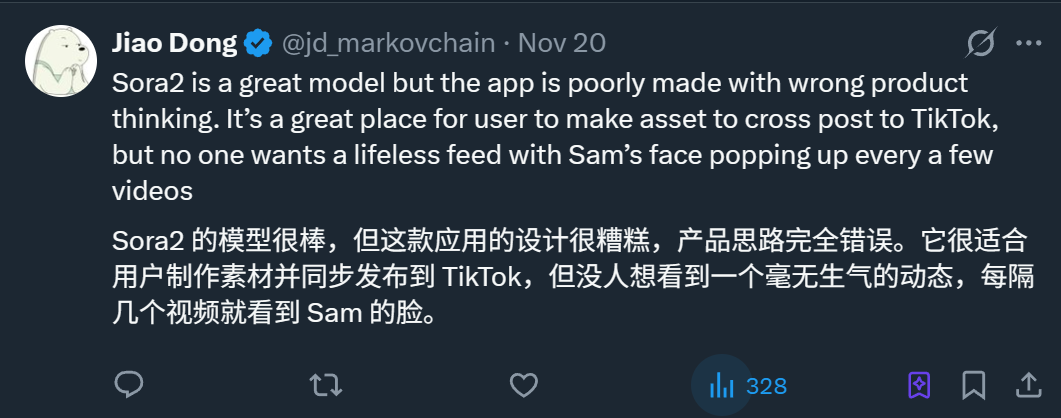Click the reply speech bubble icon
The width and height of the screenshot is (1061, 418).
pos(129,385)
